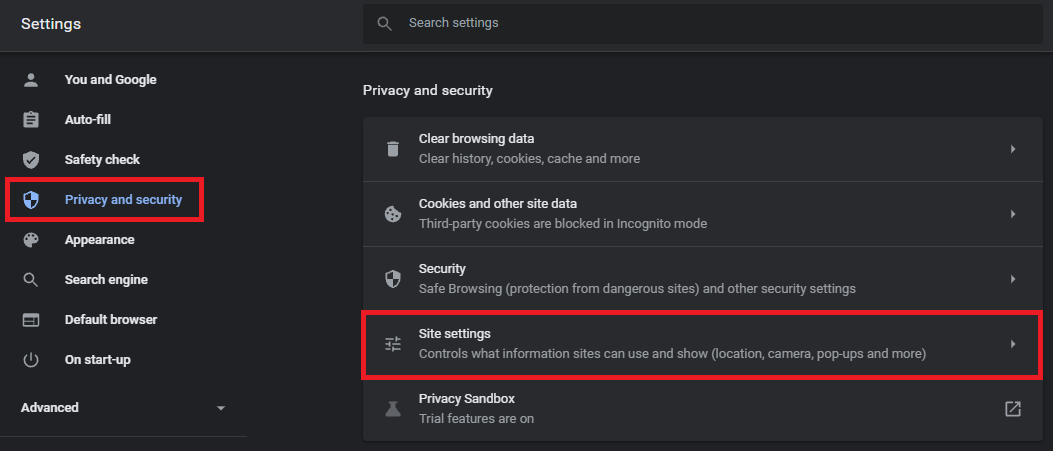Open the Site settings row
Viewport: 1053px width, 451px height.
672,344
